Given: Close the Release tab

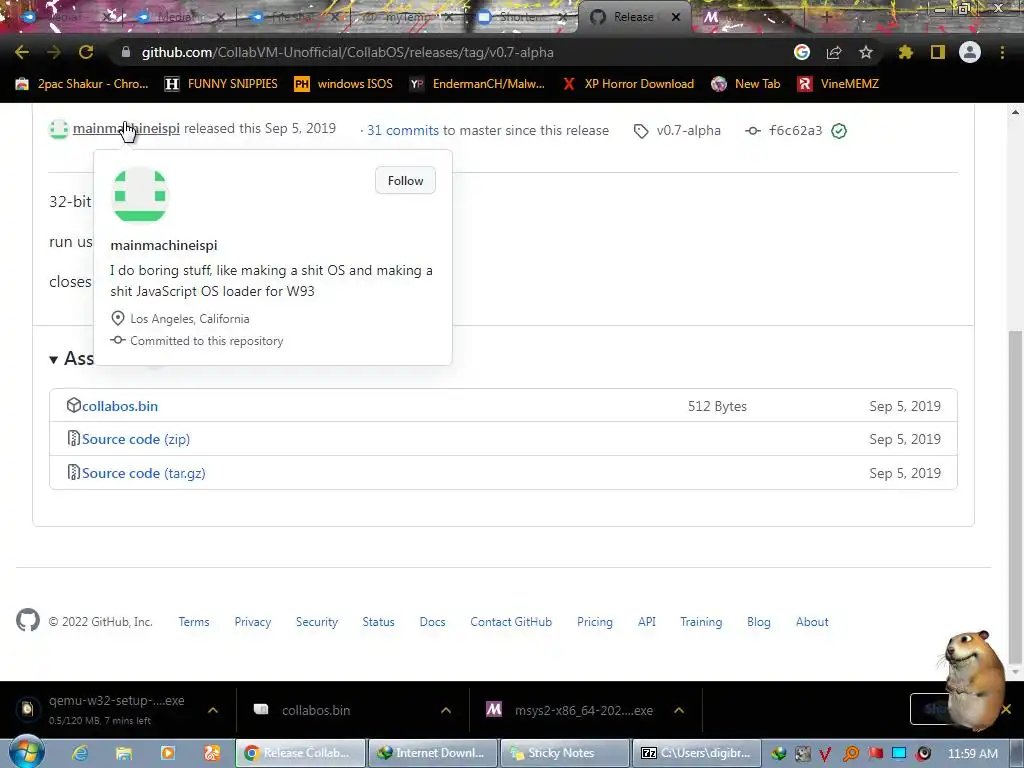Looking at the screenshot, I should tap(676, 17).
